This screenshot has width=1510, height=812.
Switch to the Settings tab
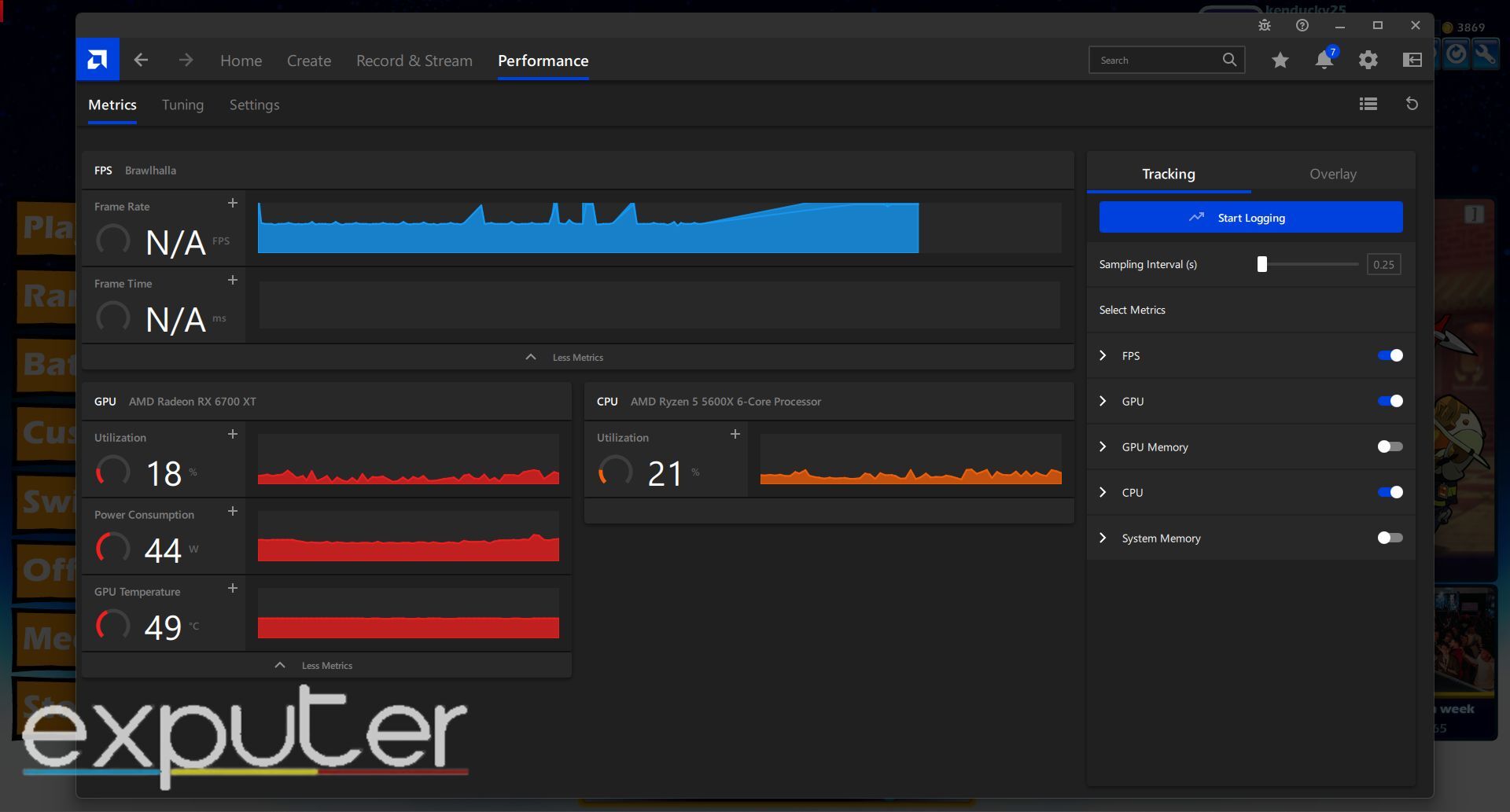254,105
